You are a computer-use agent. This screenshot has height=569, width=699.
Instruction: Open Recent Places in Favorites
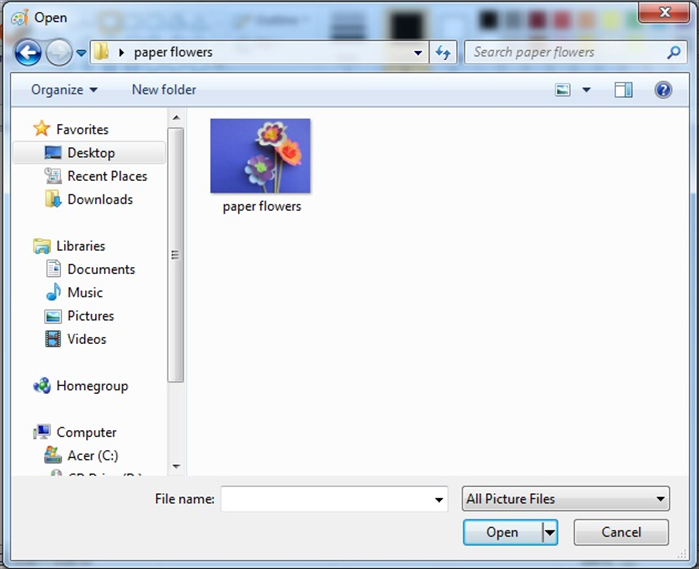pyautogui.click(x=107, y=176)
